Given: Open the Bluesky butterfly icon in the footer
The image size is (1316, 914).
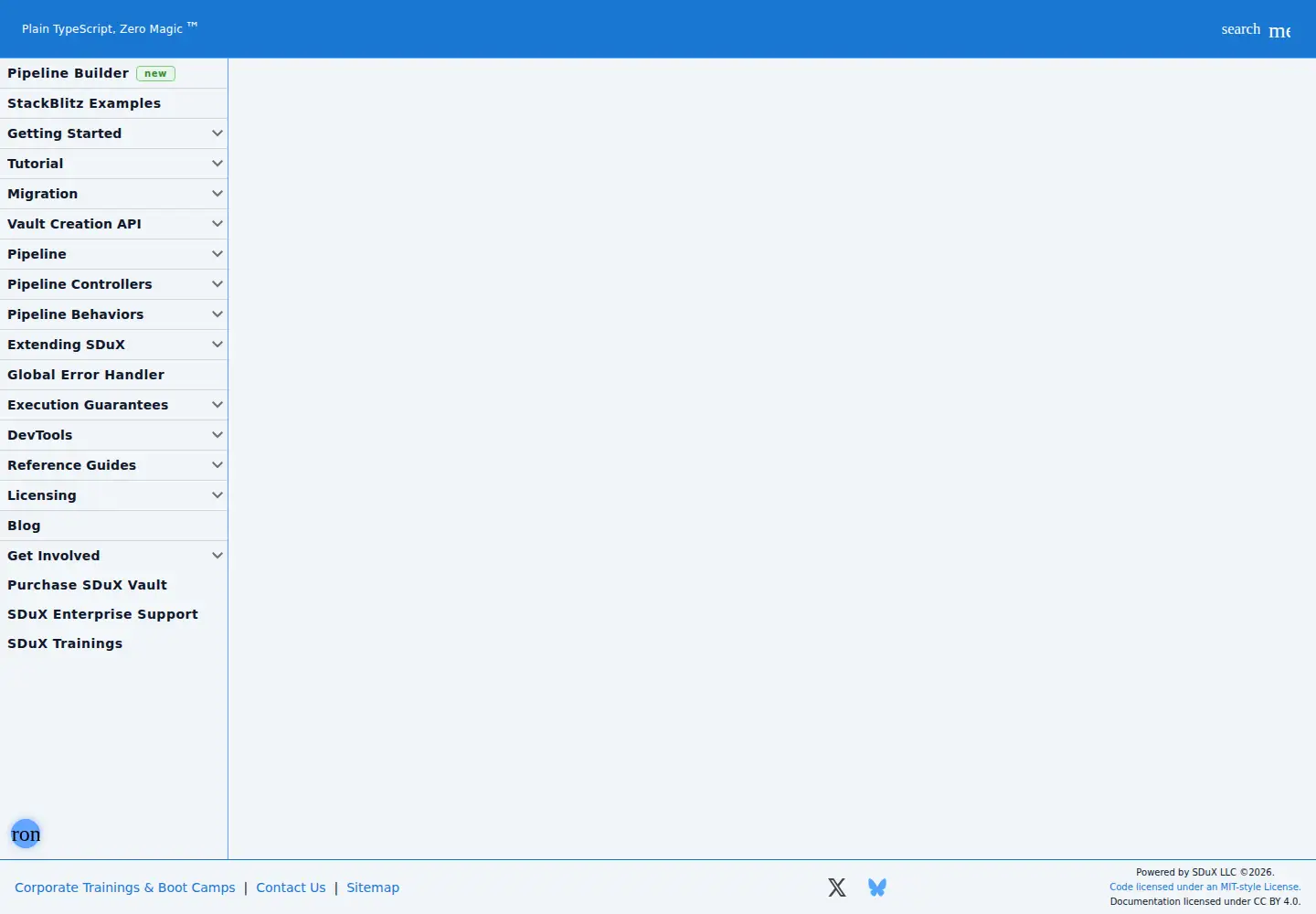Looking at the screenshot, I should 877,887.
